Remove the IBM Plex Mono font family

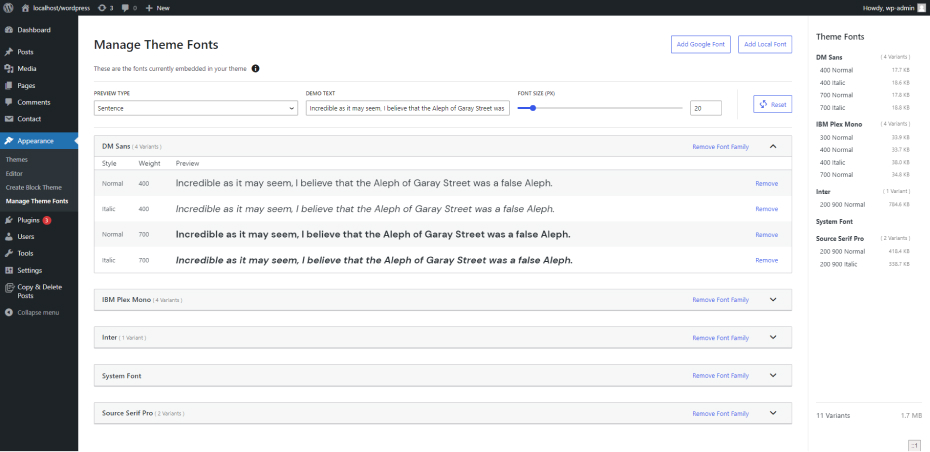[x=721, y=300]
